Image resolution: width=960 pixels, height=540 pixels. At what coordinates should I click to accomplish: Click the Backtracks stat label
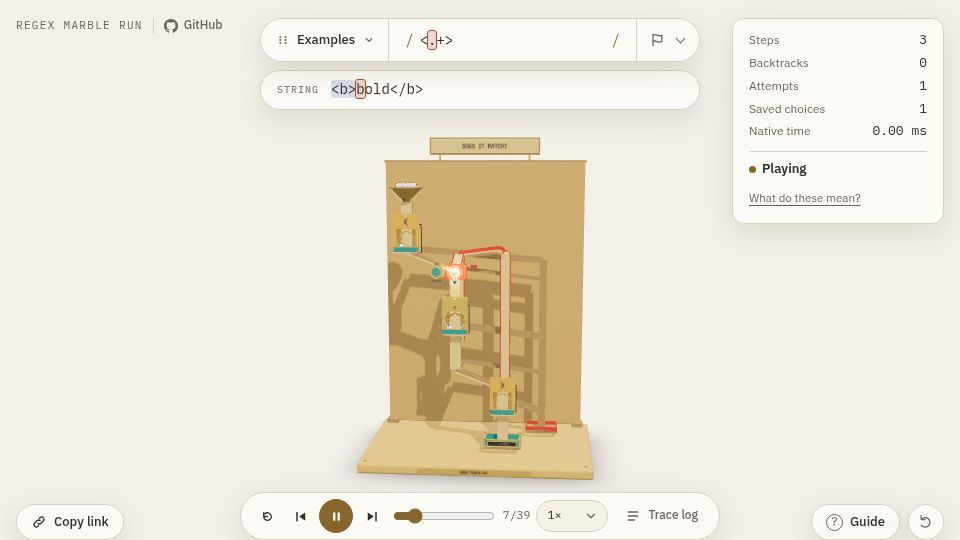coord(778,63)
